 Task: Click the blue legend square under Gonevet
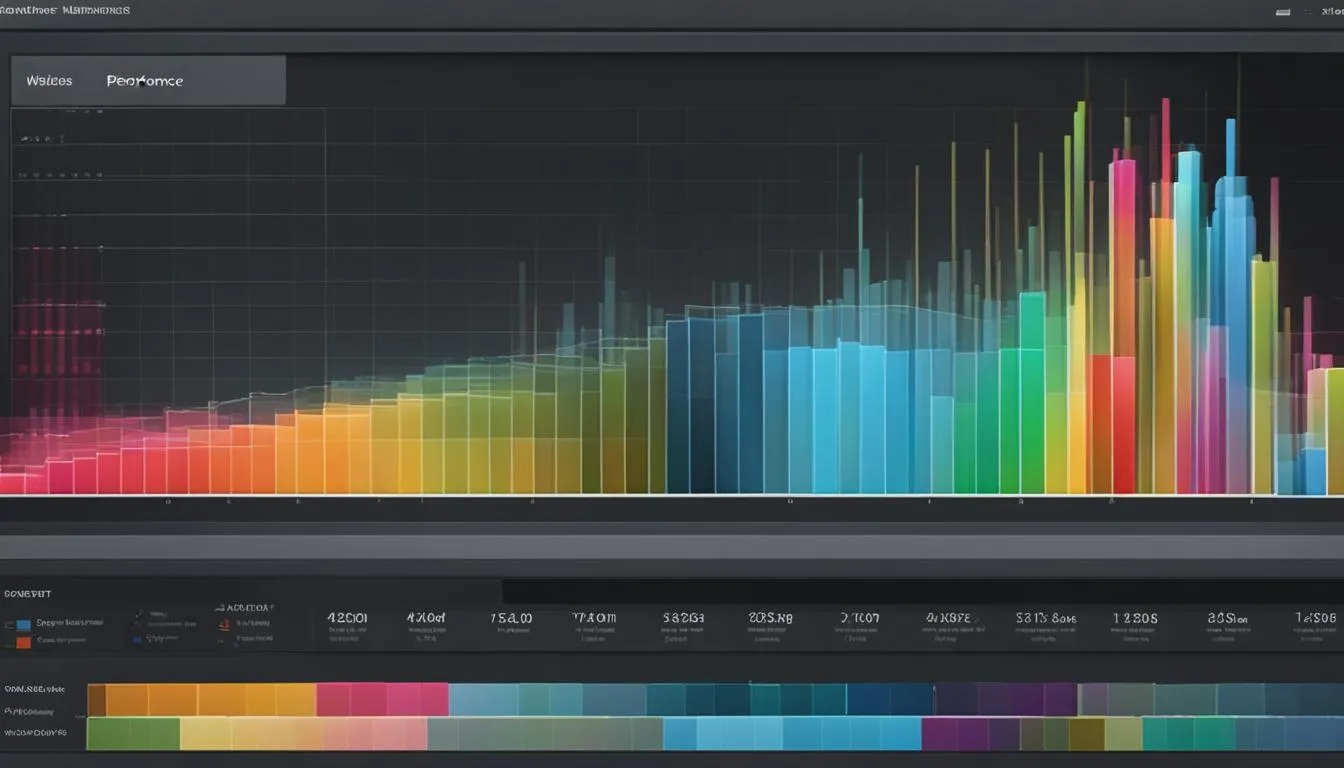coord(23,625)
